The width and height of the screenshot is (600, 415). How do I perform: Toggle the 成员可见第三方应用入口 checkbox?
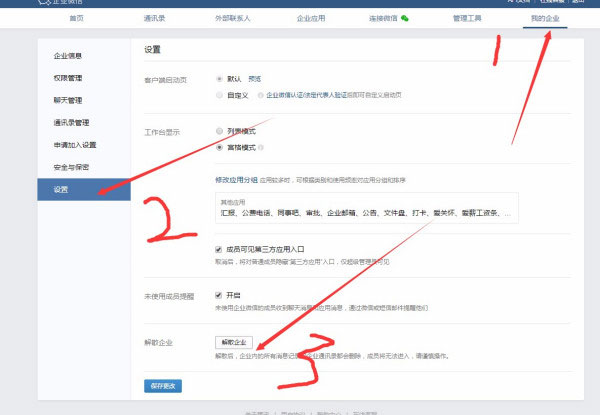click(x=220, y=249)
